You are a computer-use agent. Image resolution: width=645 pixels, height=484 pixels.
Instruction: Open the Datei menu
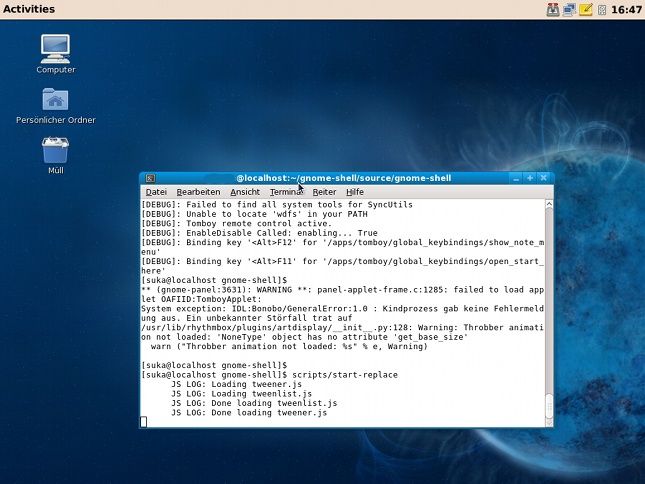(156, 192)
